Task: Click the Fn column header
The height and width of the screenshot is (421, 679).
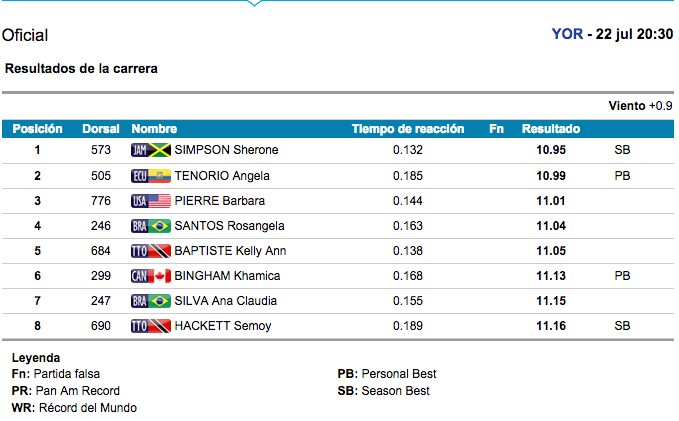Action: [496, 129]
